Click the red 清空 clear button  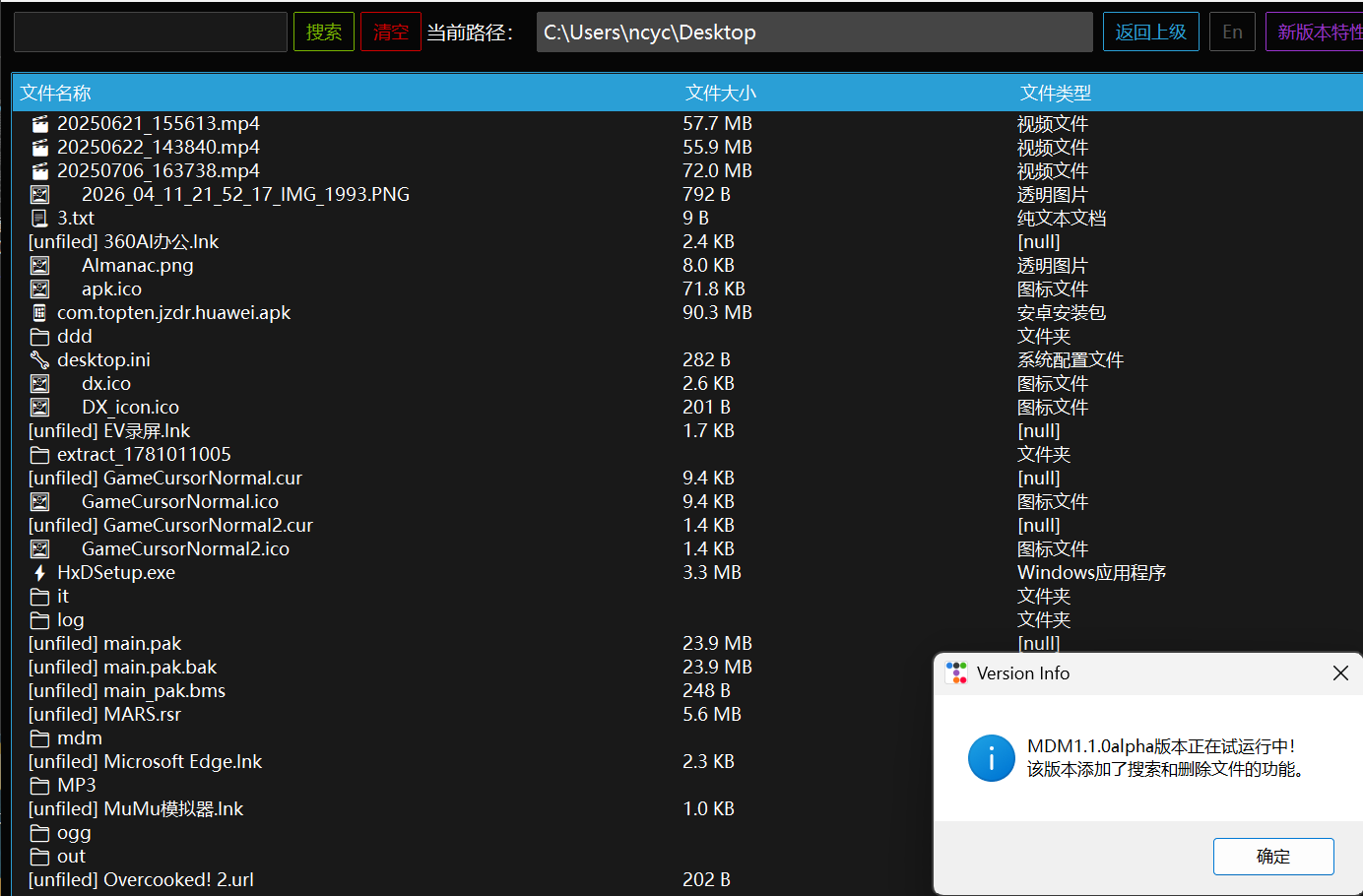(391, 32)
